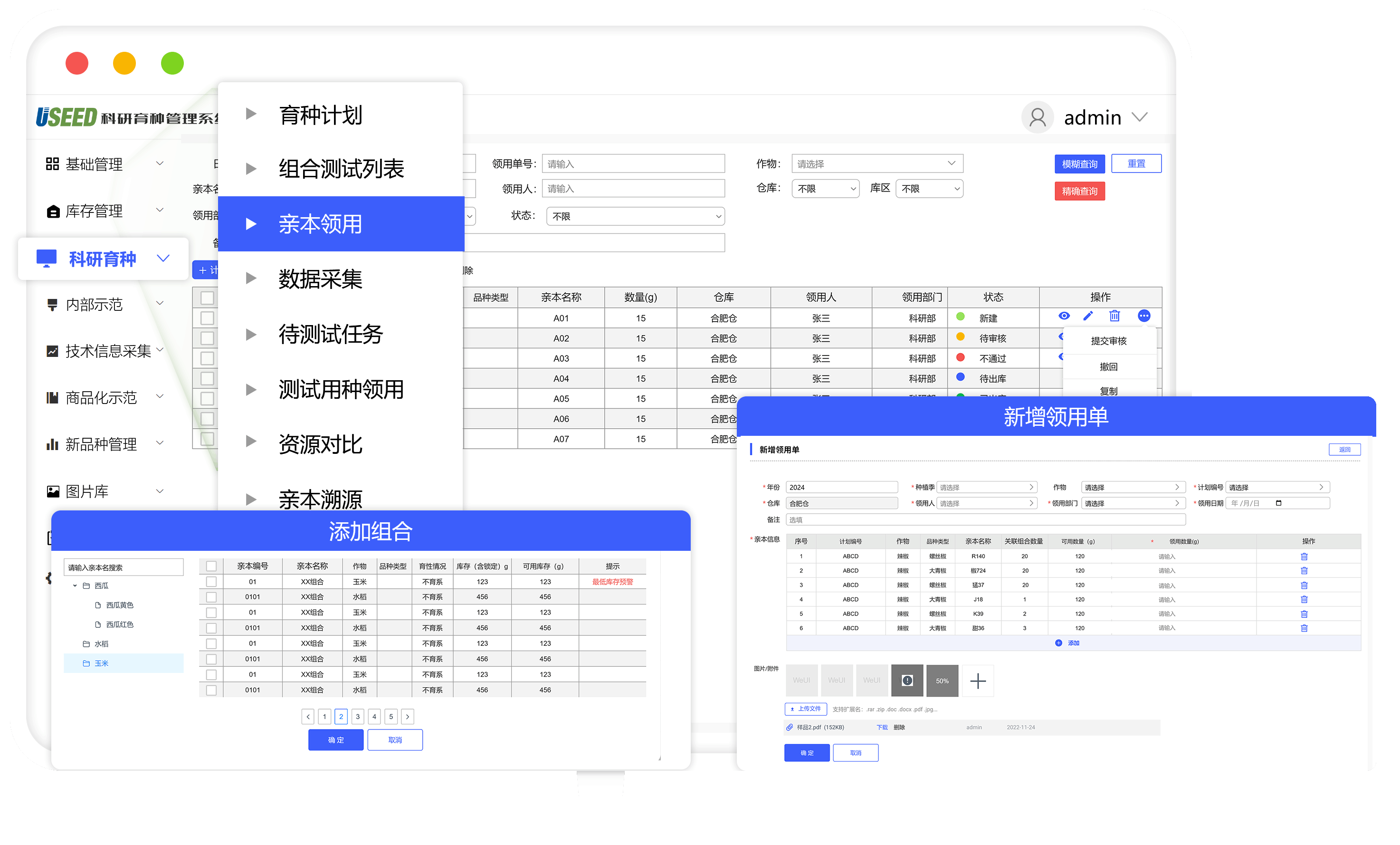Open the 作物 请选择 dropdown in search bar

click(x=877, y=163)
